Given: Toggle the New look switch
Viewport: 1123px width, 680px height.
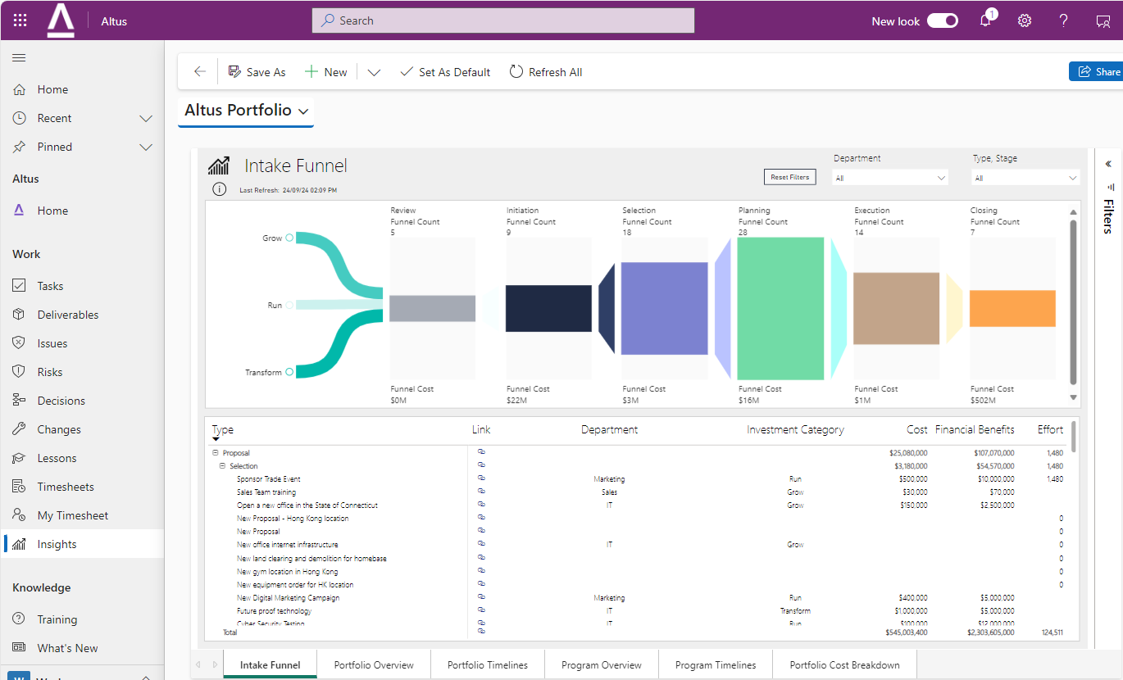Looking at the screenshot, I should tap(942, 21).
